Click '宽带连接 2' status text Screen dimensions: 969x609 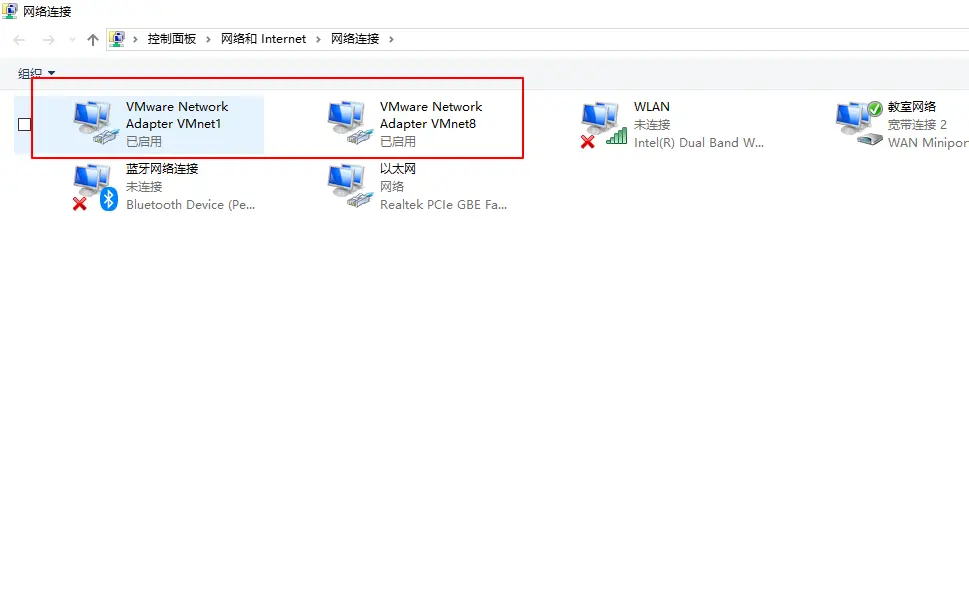click(x=917, y=125)
